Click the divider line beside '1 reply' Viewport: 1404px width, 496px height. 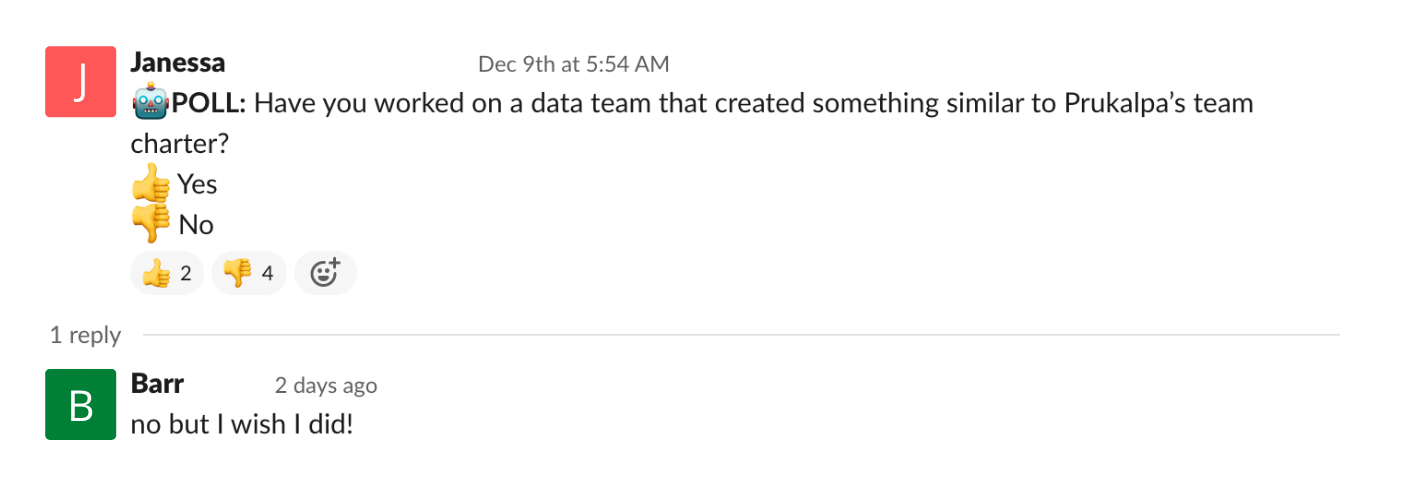coord(740,335)
